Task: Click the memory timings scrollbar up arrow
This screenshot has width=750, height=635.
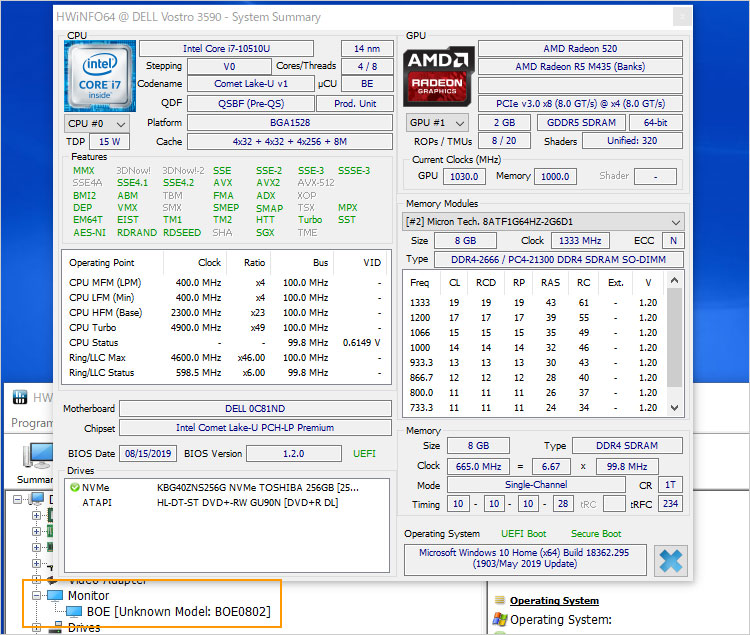Action: pyautogui.click(x=674, y=280)
